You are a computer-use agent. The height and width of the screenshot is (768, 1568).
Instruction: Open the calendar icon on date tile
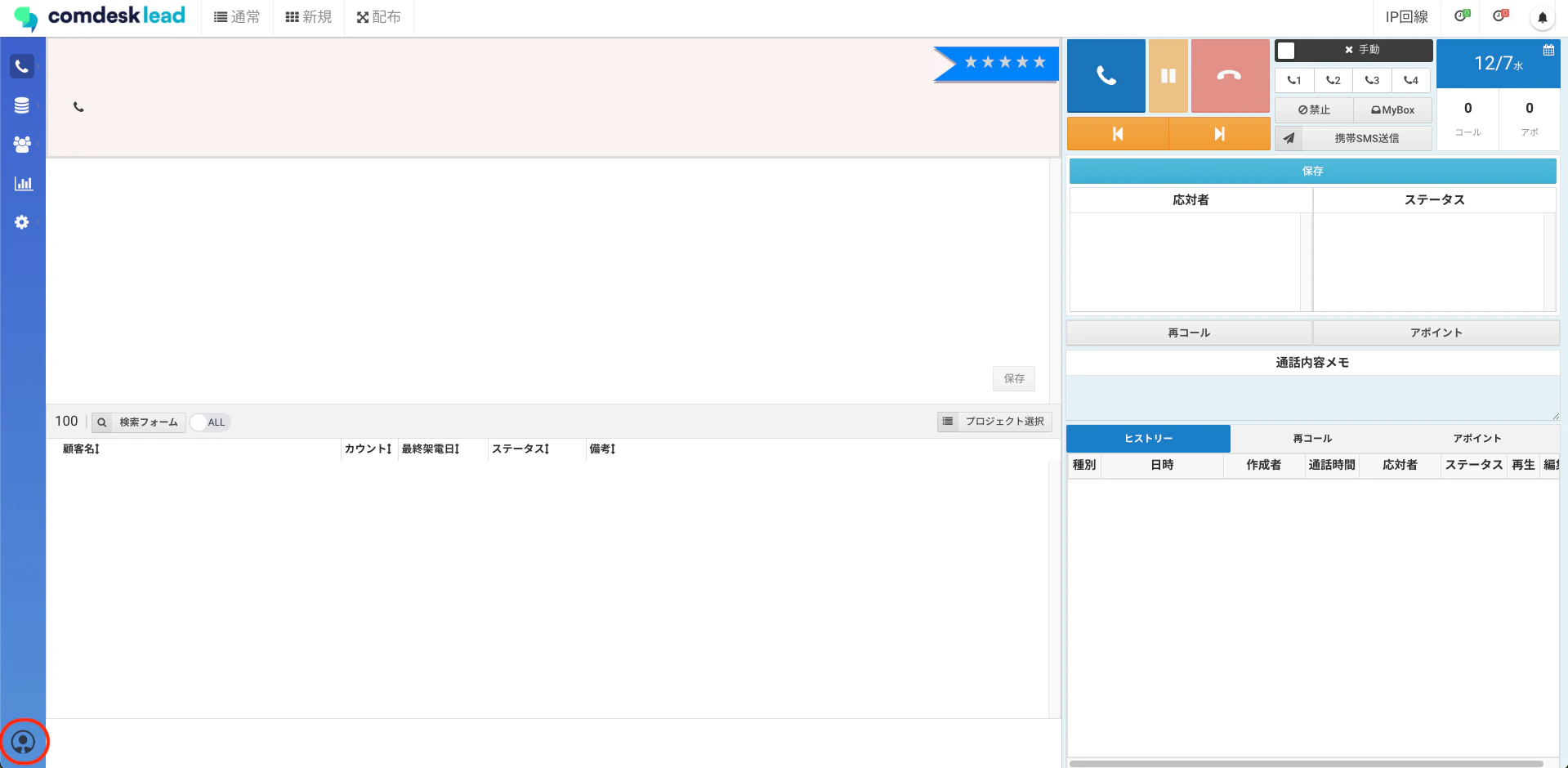click(x=1548, y=50)
